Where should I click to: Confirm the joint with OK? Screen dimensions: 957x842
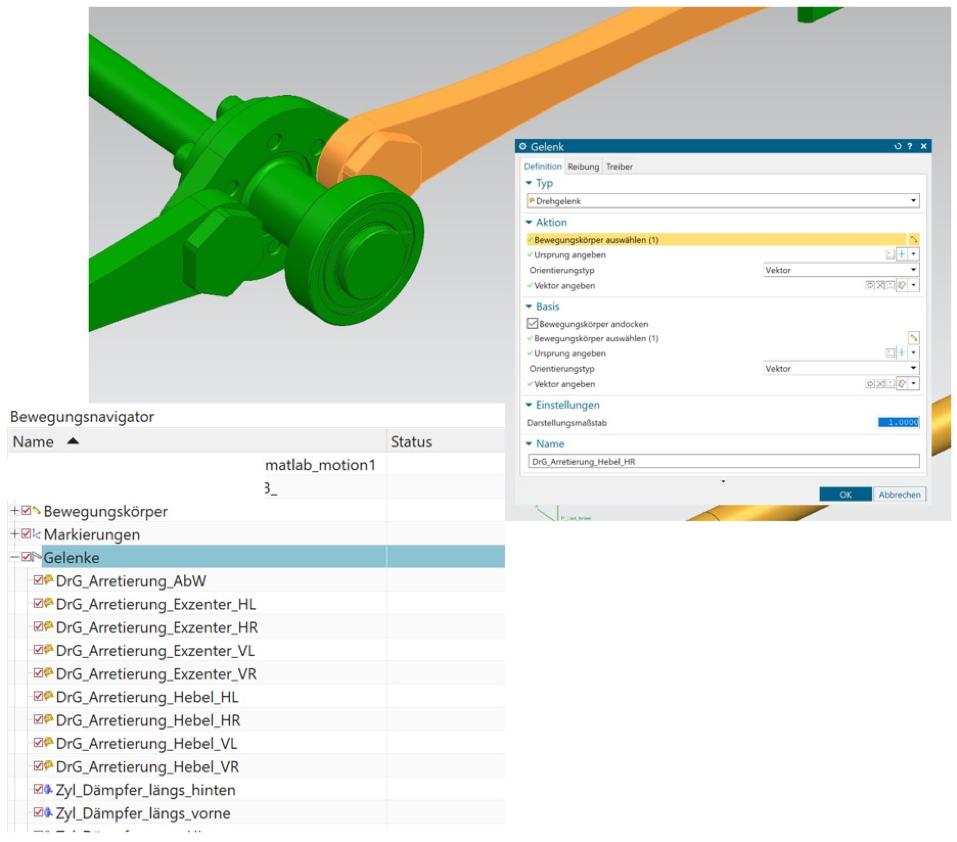click(x=845, y=494)
